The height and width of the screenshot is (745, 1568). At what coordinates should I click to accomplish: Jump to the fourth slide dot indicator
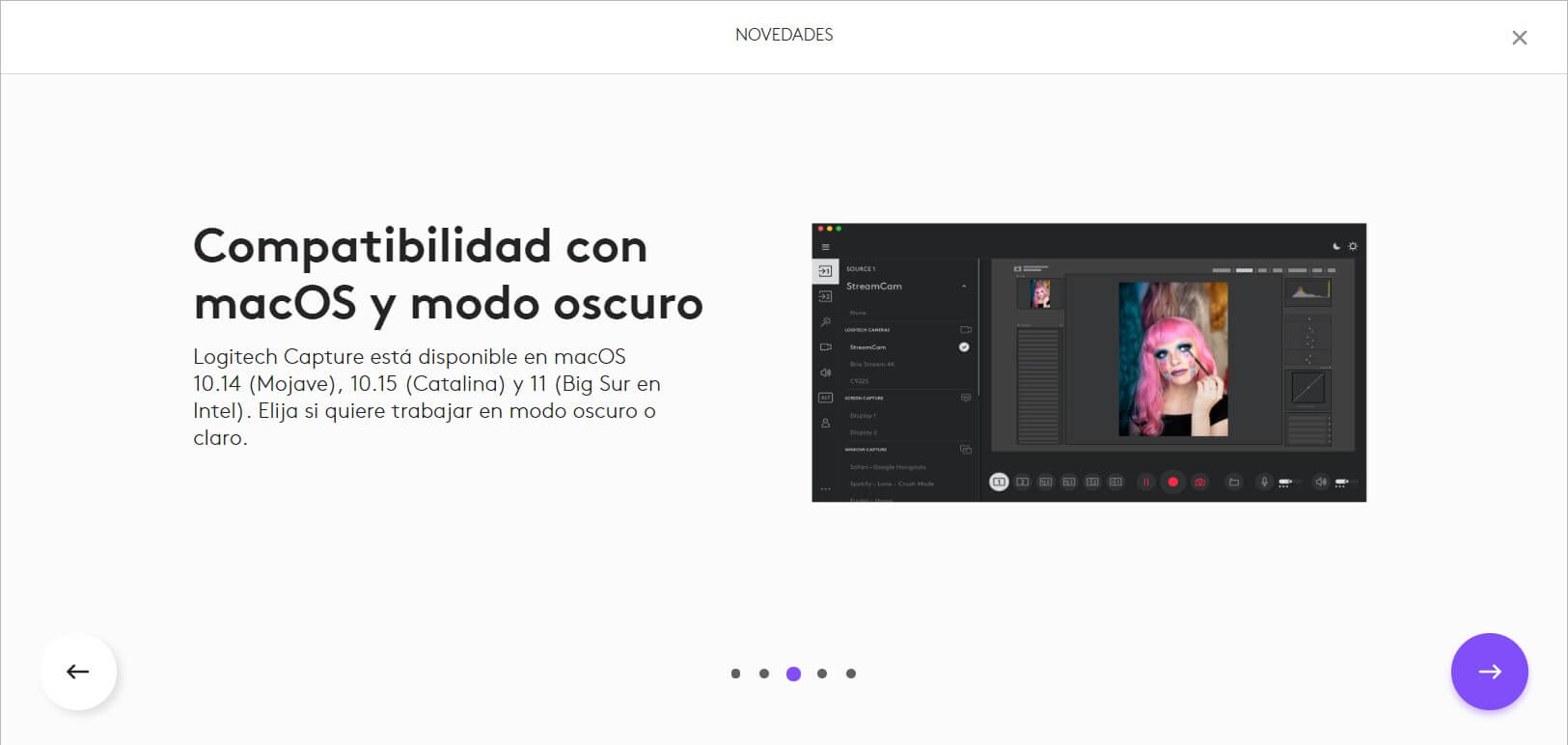(x=822, y=674)
